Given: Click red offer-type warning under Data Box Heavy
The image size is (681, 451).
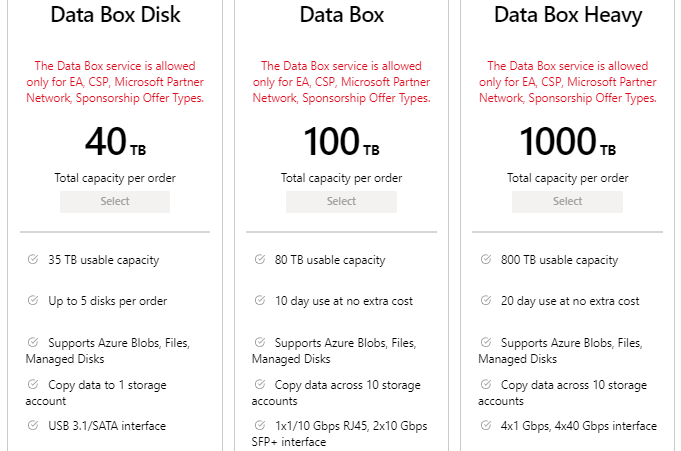Looking at the screenshot, I should coord(568,82).
